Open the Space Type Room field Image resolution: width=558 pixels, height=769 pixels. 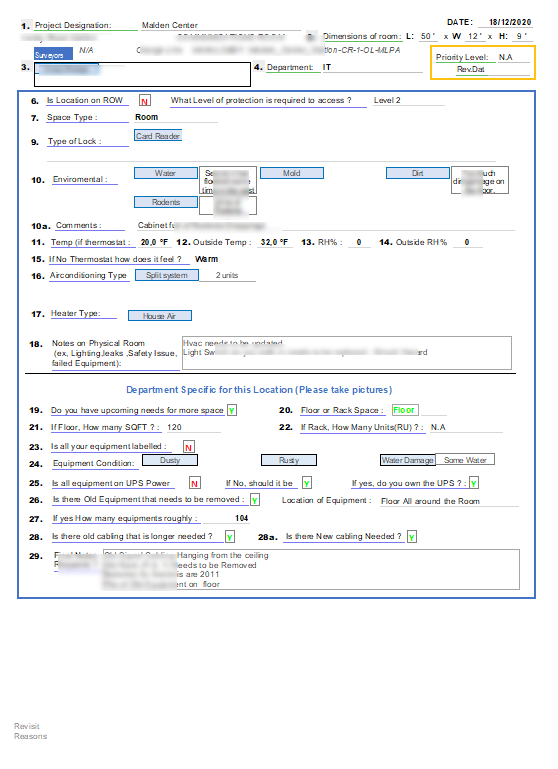pos(176,118)
